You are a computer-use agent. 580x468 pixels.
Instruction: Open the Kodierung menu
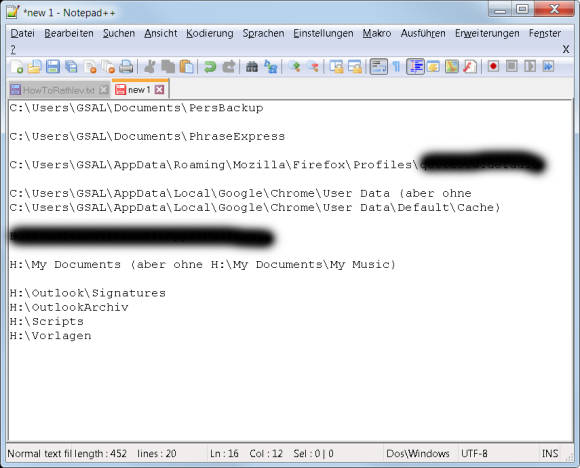tap(210, 33)
